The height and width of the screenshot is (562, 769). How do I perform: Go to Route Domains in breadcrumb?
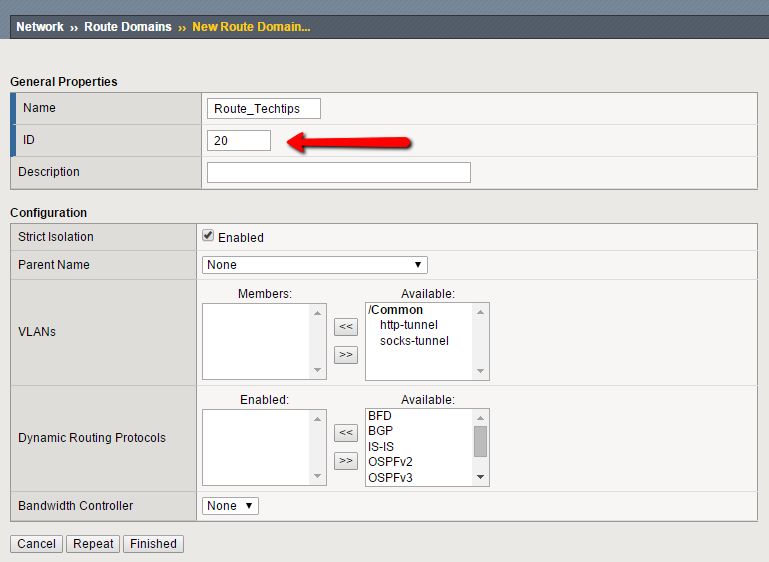point(127,27)
